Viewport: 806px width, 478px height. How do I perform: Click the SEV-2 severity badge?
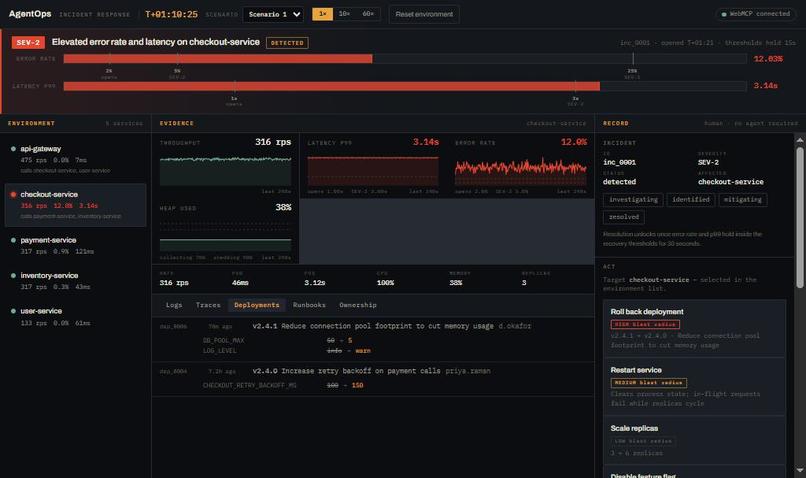tap(28, 43)
